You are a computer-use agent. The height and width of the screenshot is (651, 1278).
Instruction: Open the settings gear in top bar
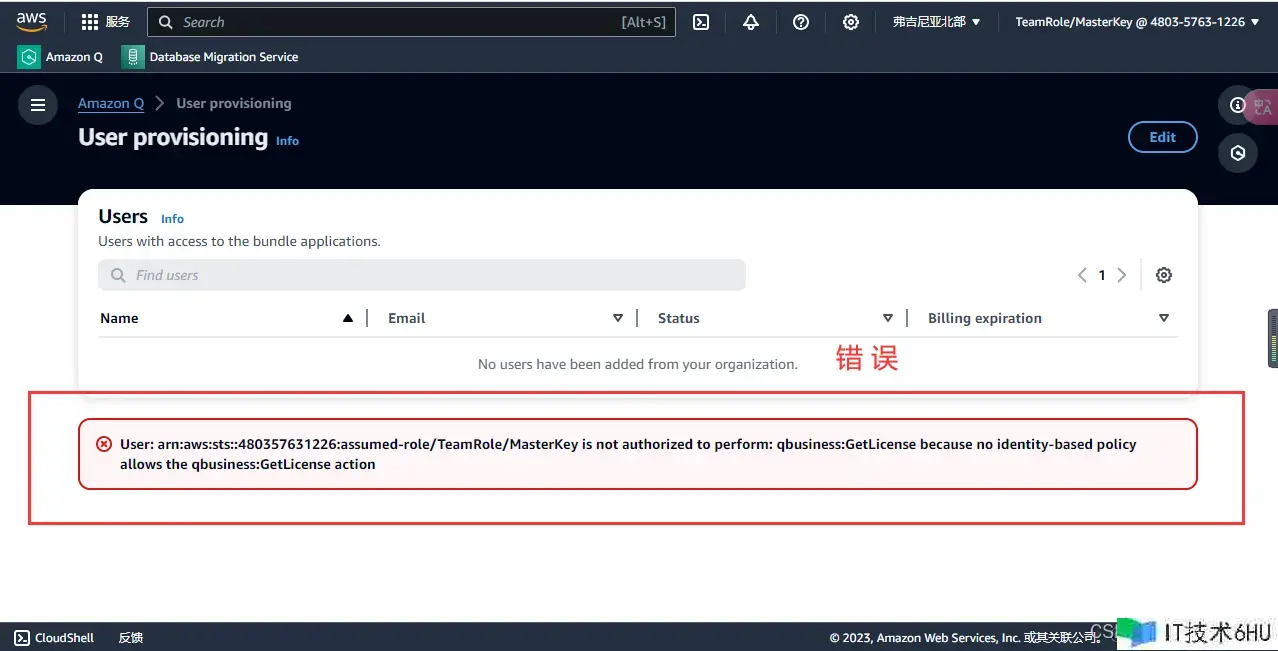[x=851, y=22]
